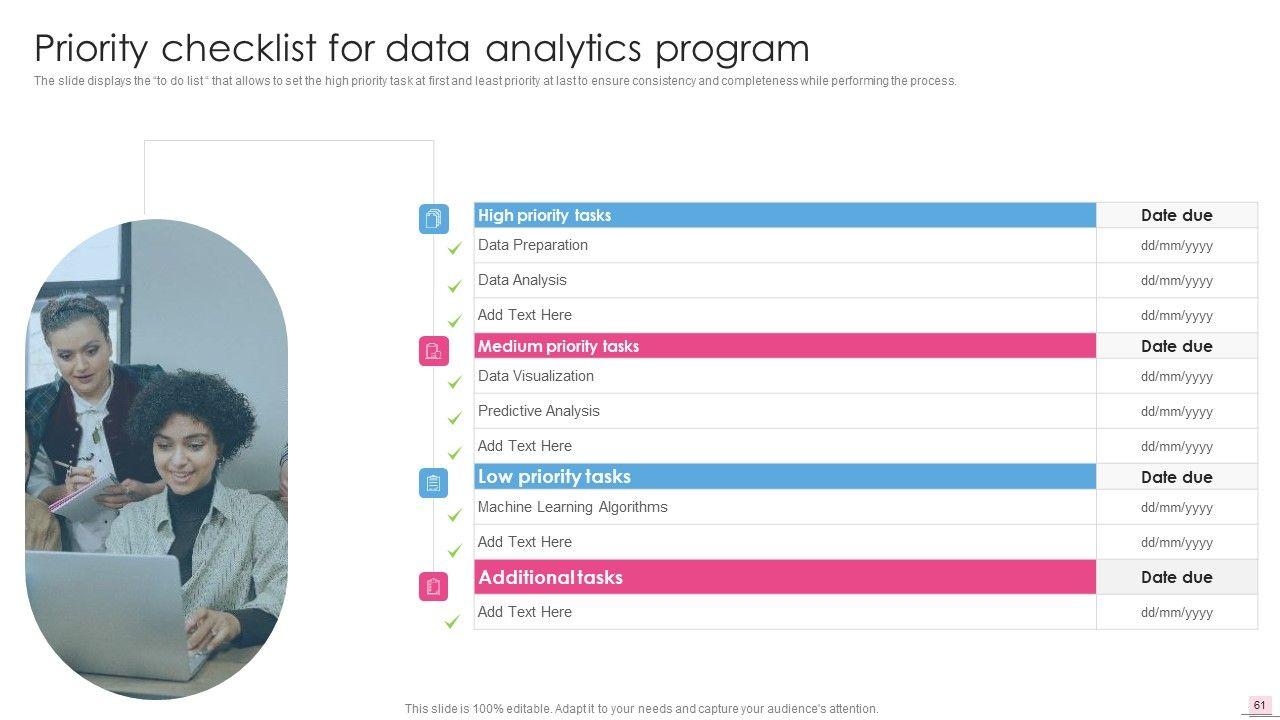Click the Additional tasks header bar
This screenshot has width=1280, height=720.
click(x=784, y=577)
